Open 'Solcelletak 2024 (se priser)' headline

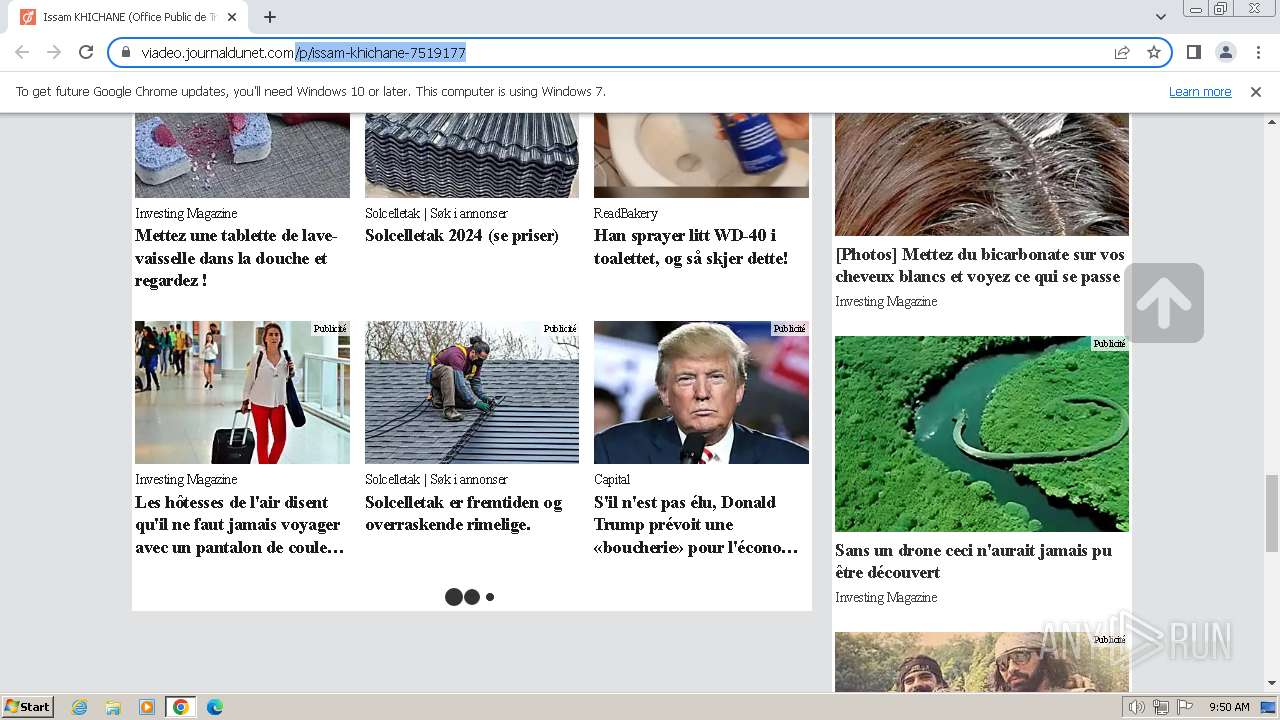462,236
